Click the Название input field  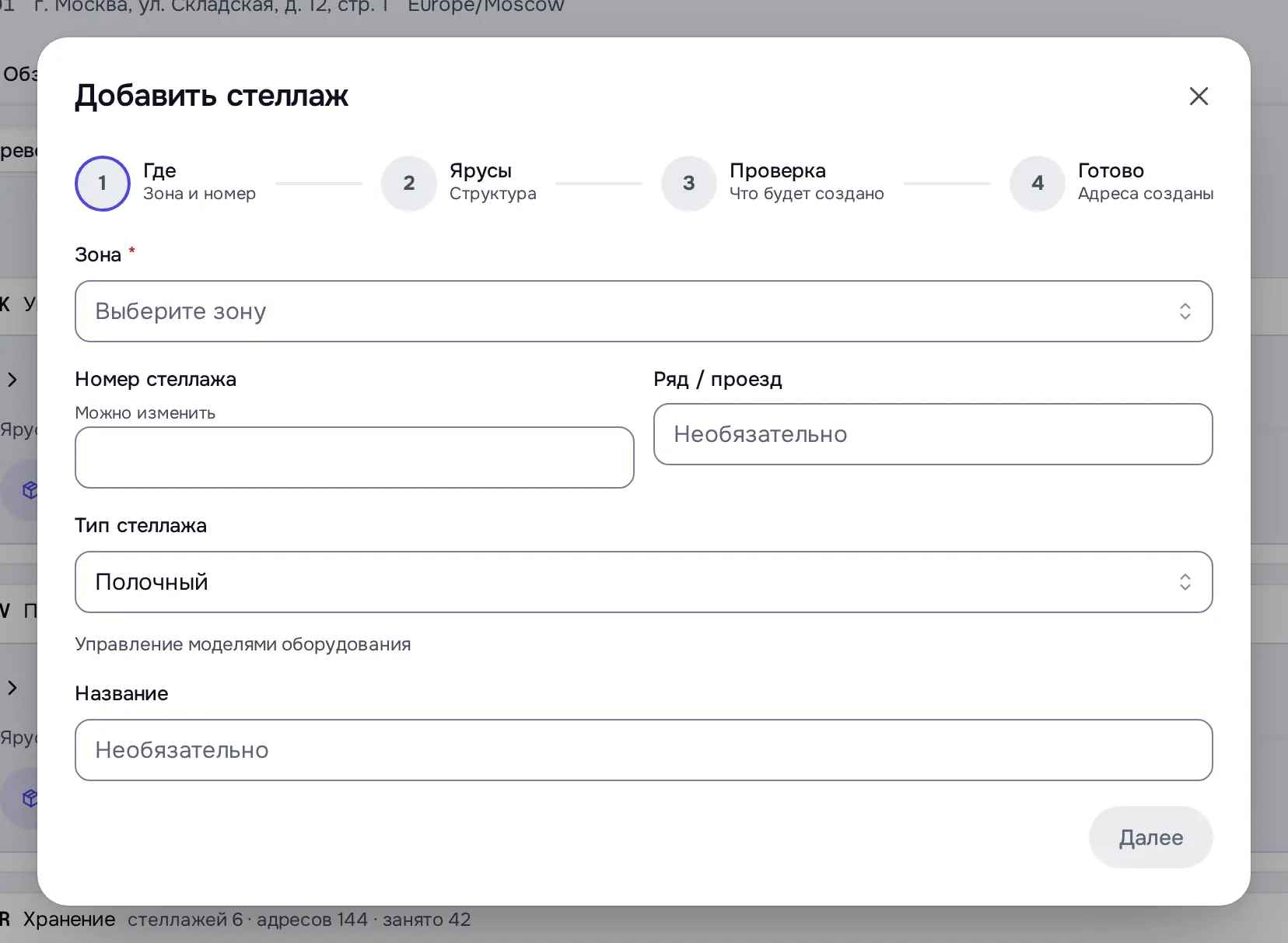pos(643,750)
